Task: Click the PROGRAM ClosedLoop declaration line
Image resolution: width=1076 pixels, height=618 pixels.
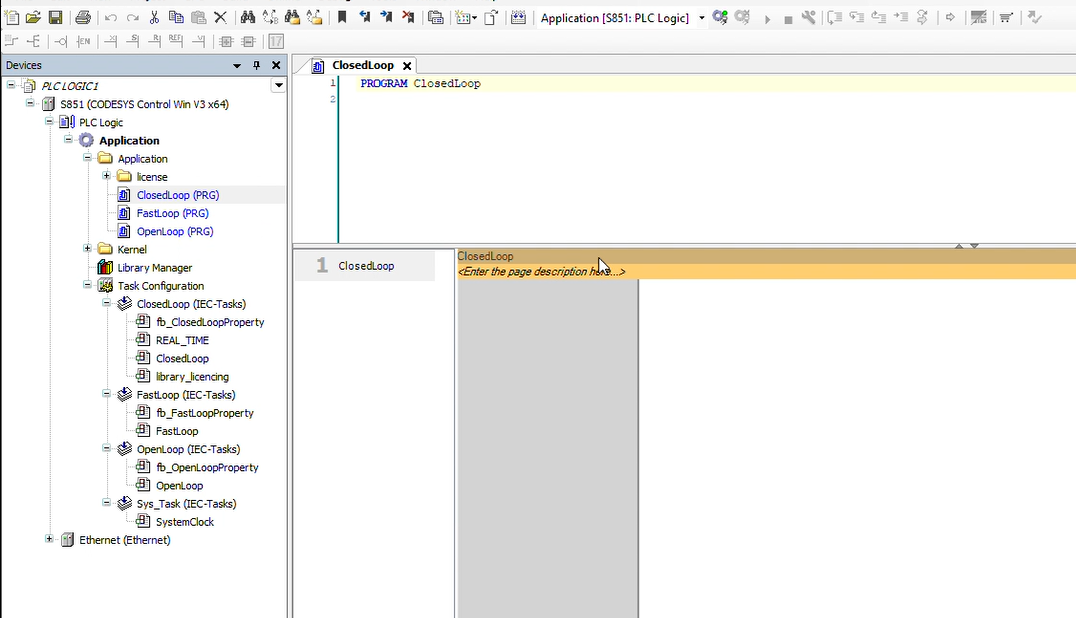Action: click(x=420, y=84)
